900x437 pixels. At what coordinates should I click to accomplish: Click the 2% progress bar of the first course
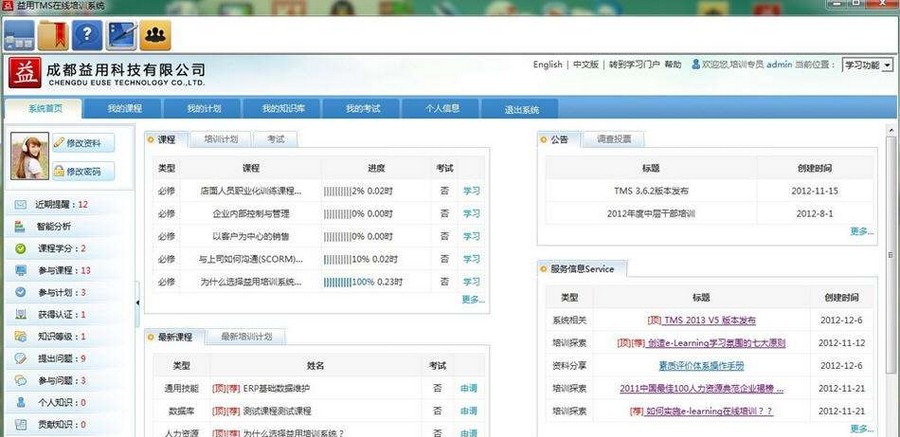pos(338,191)
